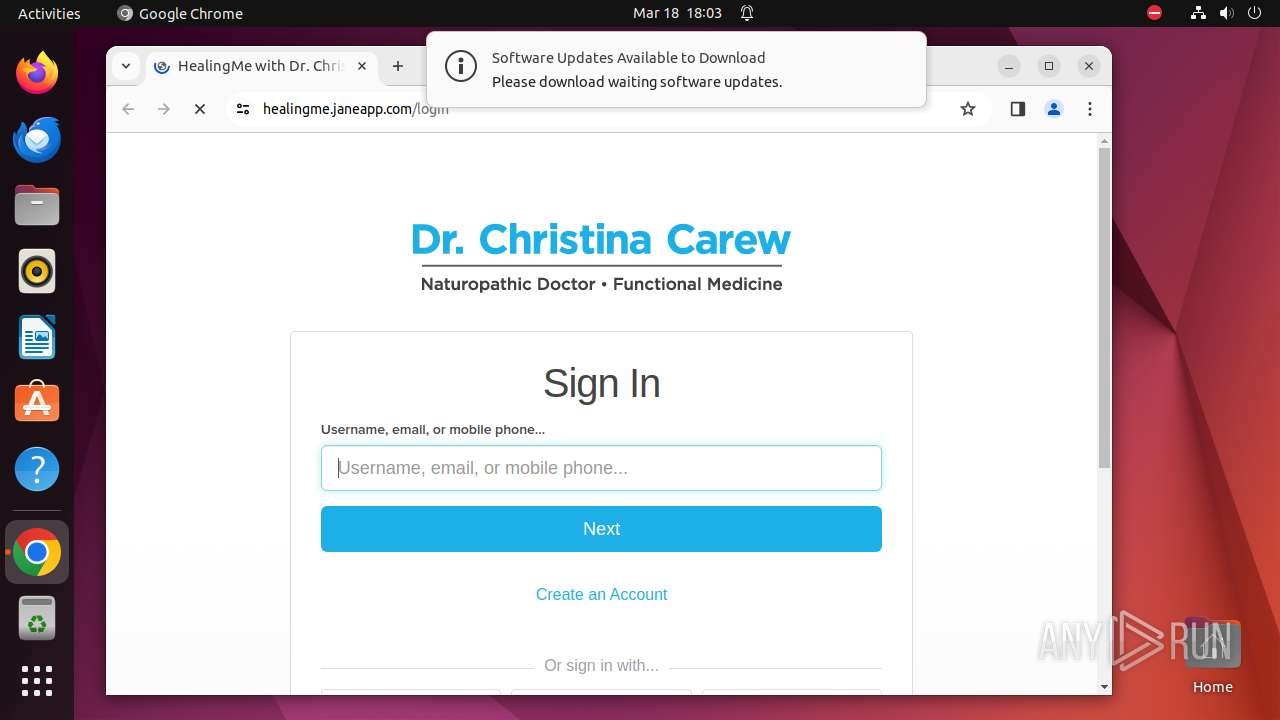View site information icon in address bar
This screenshot has width=1280, height=720.
(243, 109)
